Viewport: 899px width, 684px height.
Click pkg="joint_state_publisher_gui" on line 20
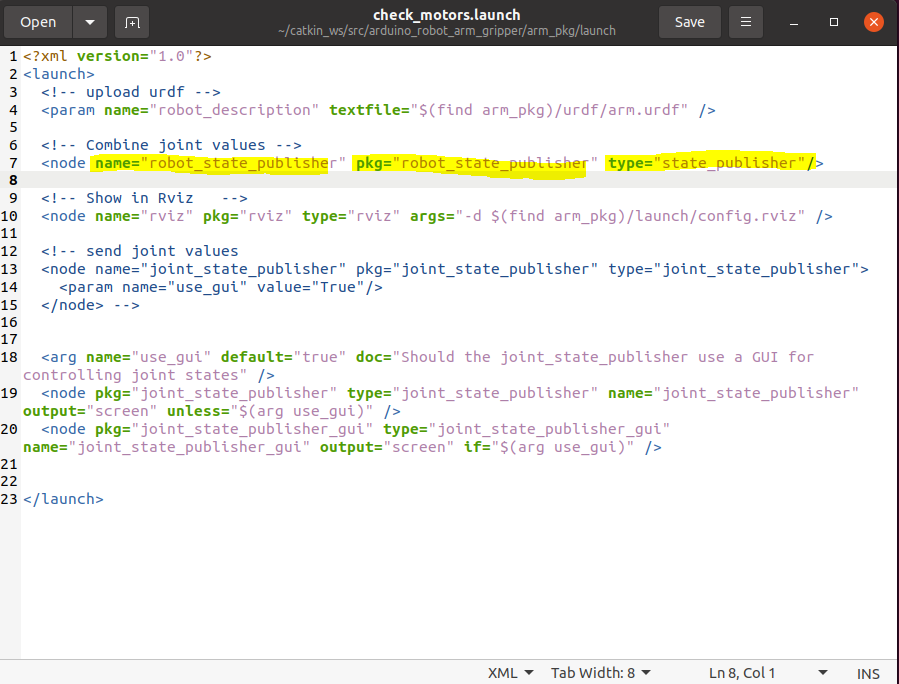click(x=234, y=429)
